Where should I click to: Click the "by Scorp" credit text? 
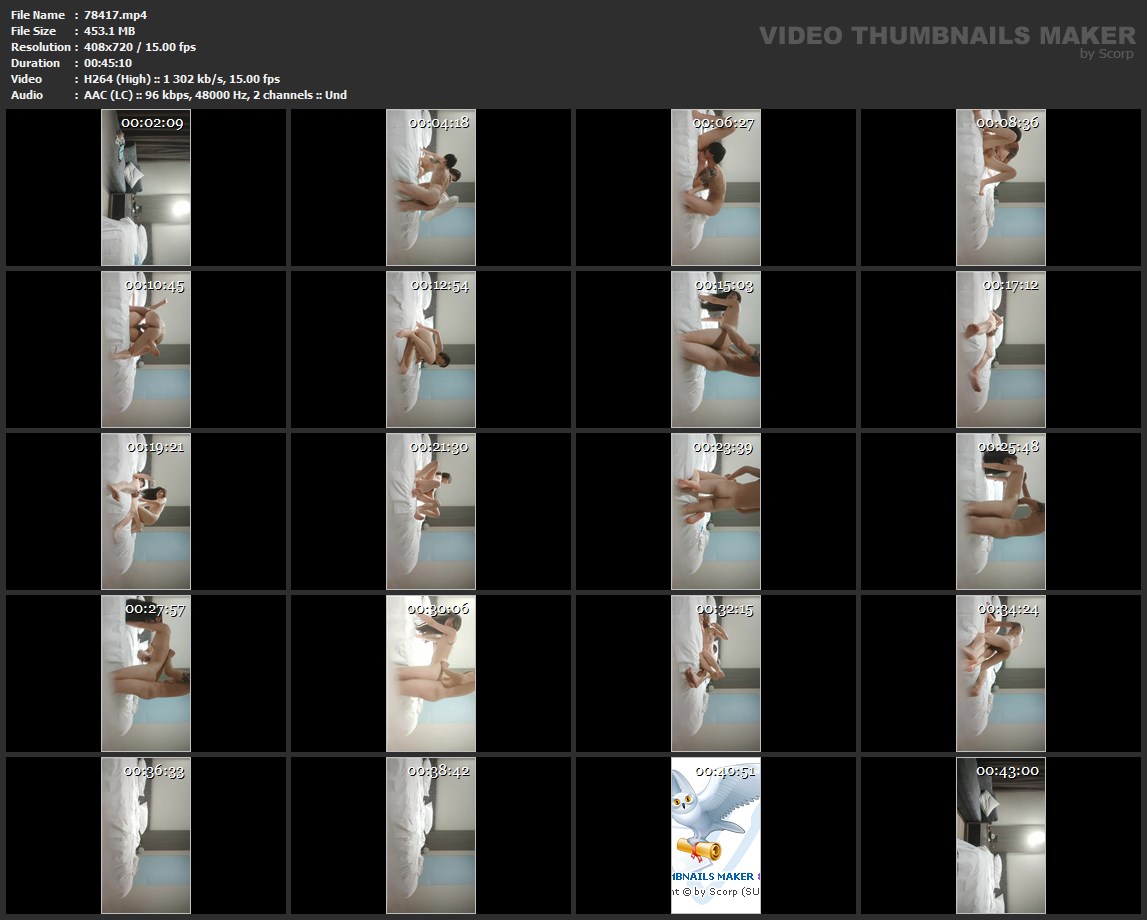pos(1106,55)
